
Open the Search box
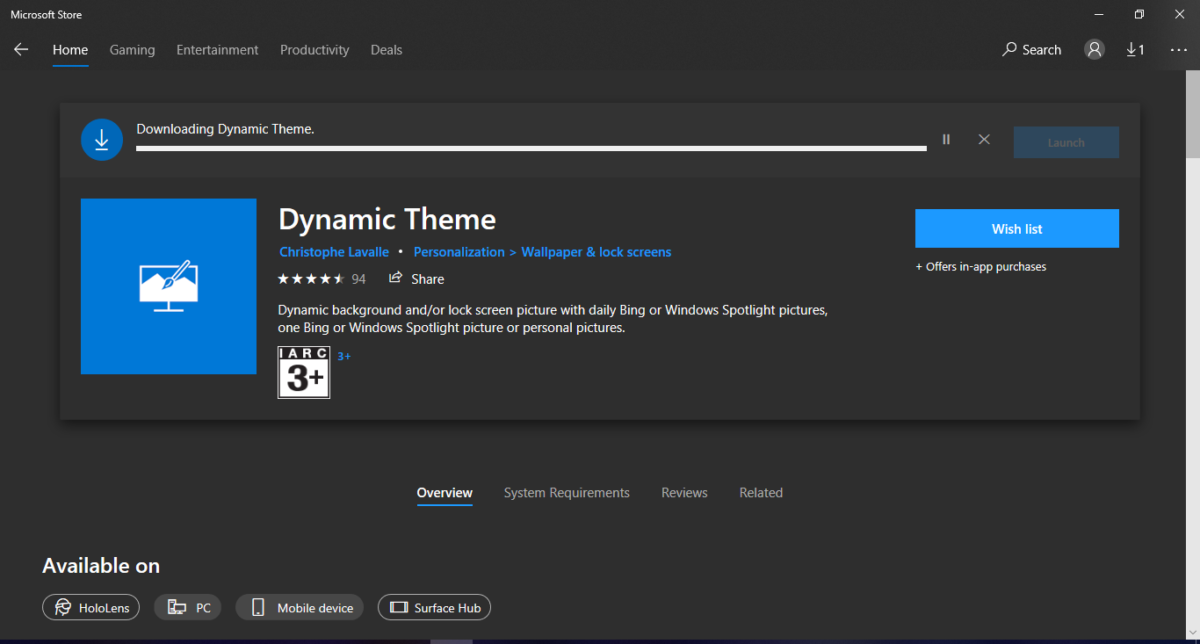[x=1032, y=50]
